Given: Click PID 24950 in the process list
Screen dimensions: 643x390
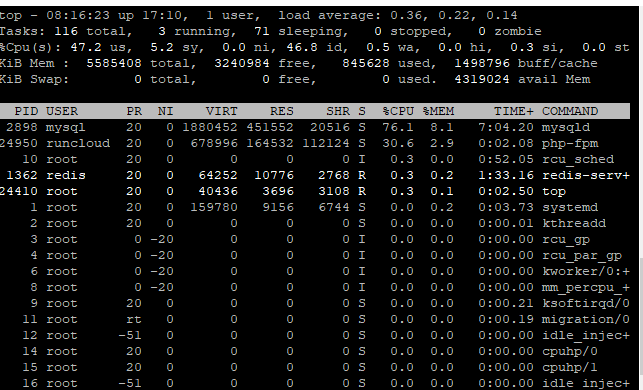Looking at the screenshot, I should point(19,144).
